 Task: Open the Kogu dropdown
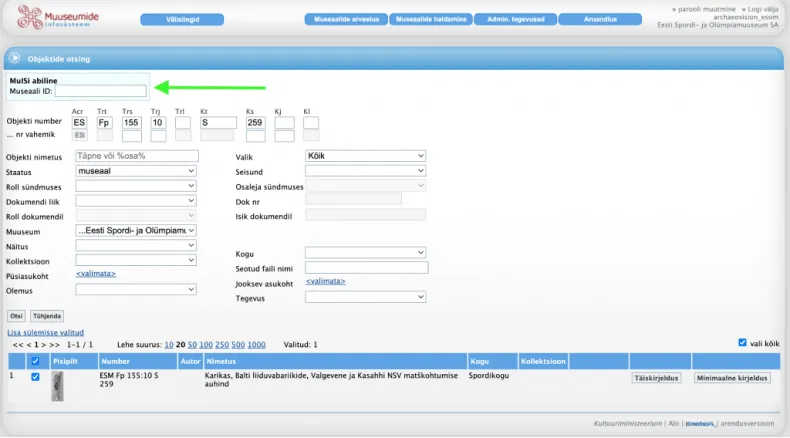tap(365, 253)
